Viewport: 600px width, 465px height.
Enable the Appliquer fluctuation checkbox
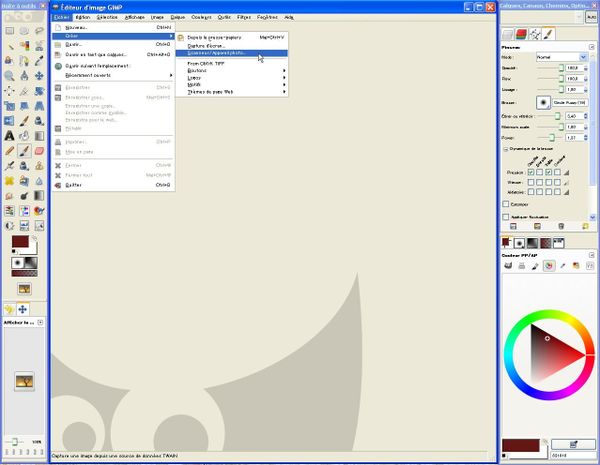(506, 217)
